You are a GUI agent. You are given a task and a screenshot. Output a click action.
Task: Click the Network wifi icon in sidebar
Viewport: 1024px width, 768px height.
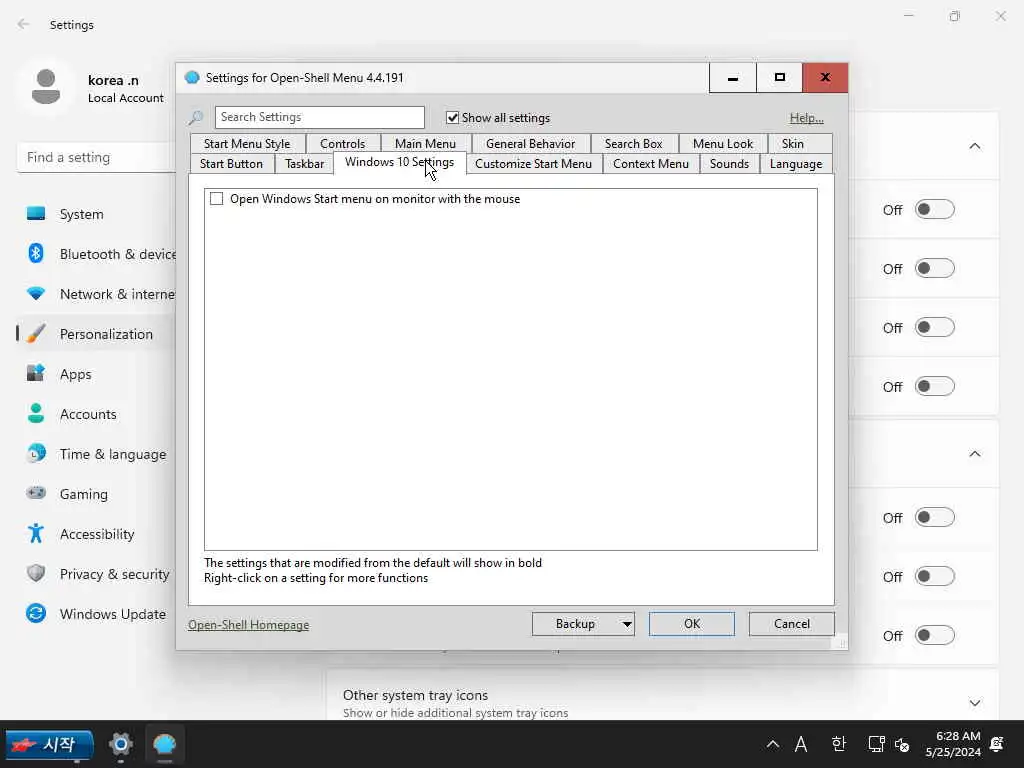[36, 294]
